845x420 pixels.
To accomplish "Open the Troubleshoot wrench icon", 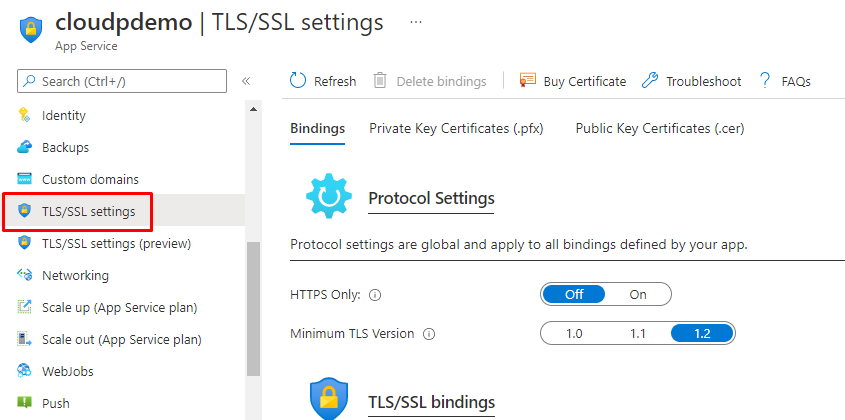I will (650, 81).
